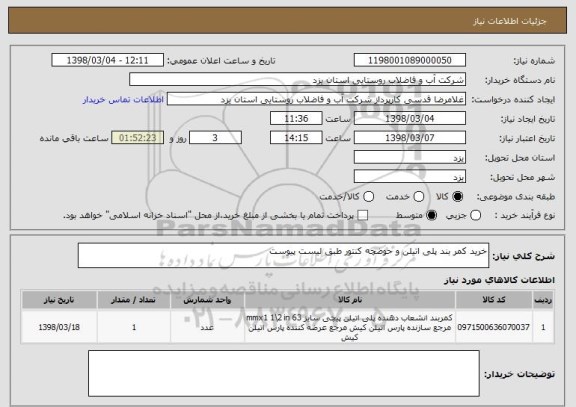Click the تعداد / مقدار column header
576x407 pixels.
tap(134, 300)
